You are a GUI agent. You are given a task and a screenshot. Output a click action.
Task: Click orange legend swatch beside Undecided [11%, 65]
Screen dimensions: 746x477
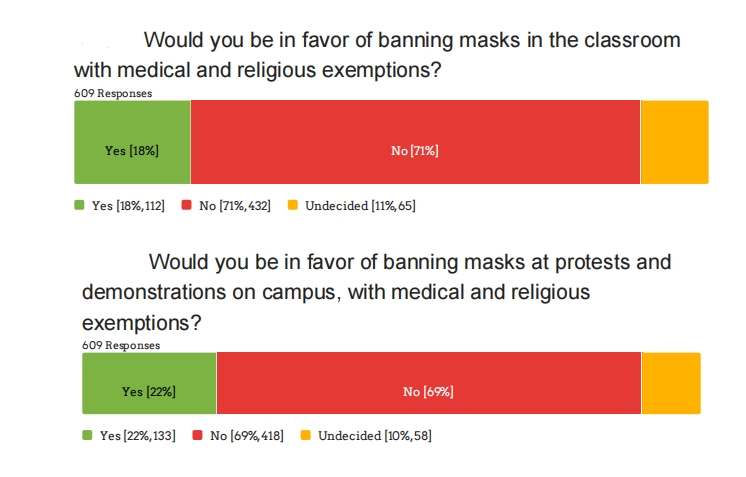point(293,206)
